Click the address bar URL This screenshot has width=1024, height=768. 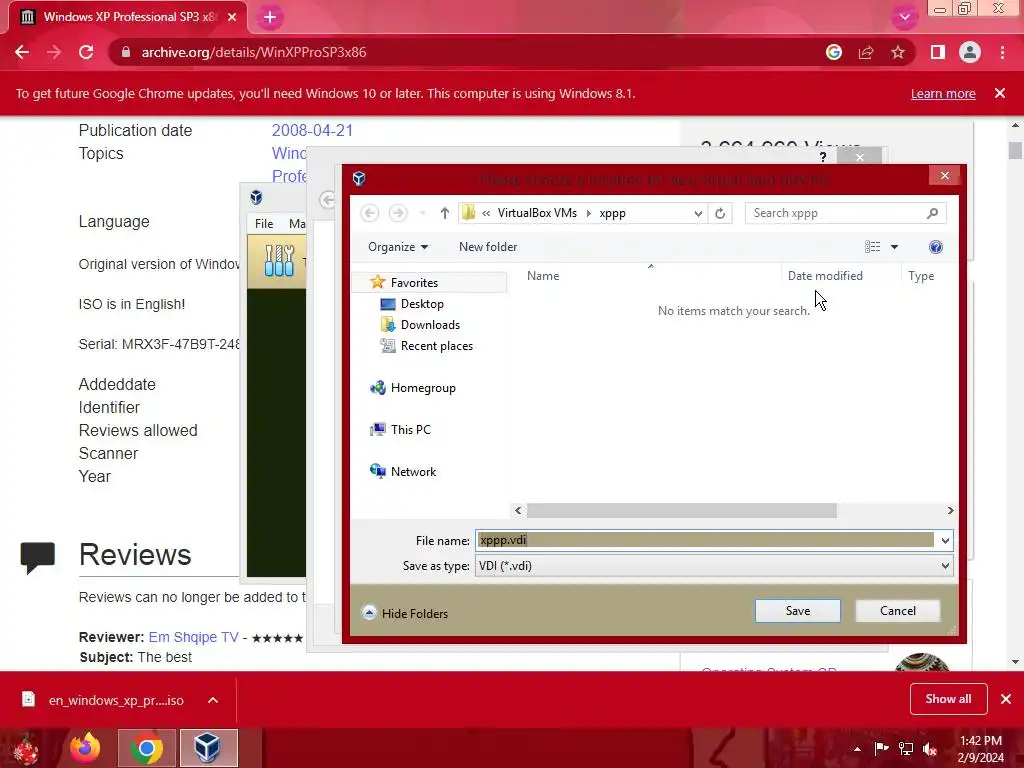click(253, 52)
